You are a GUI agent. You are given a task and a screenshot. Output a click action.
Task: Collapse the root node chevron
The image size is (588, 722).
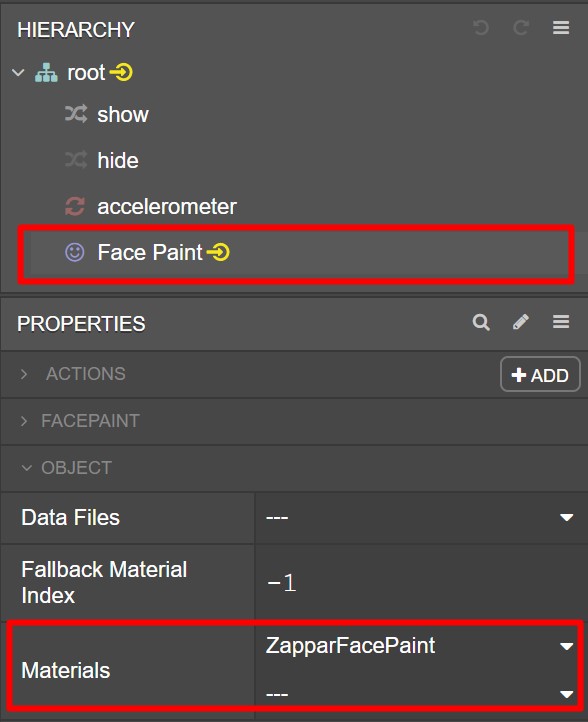point(18,73)
